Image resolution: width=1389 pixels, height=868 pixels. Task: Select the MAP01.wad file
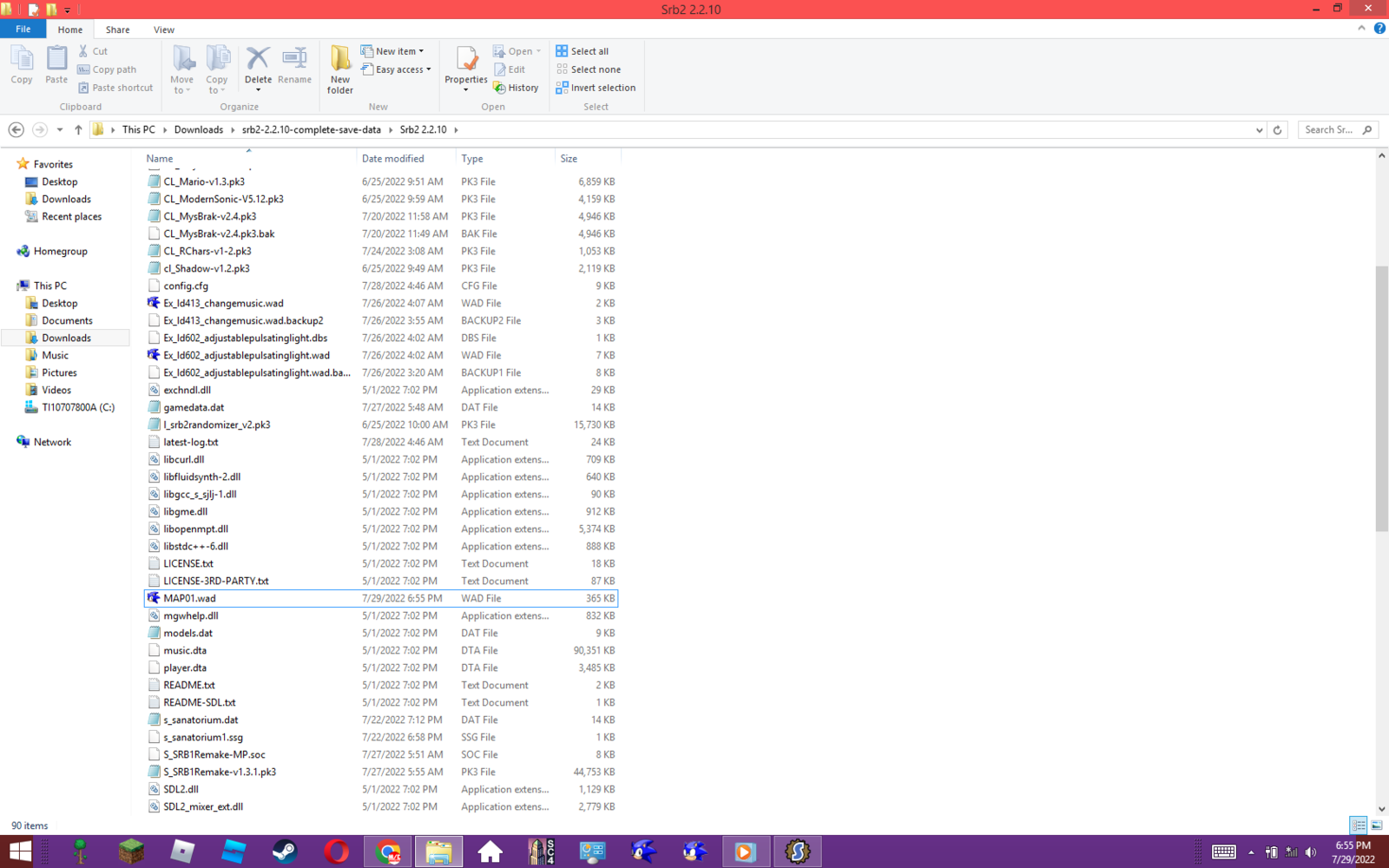[x=381, y=598]
